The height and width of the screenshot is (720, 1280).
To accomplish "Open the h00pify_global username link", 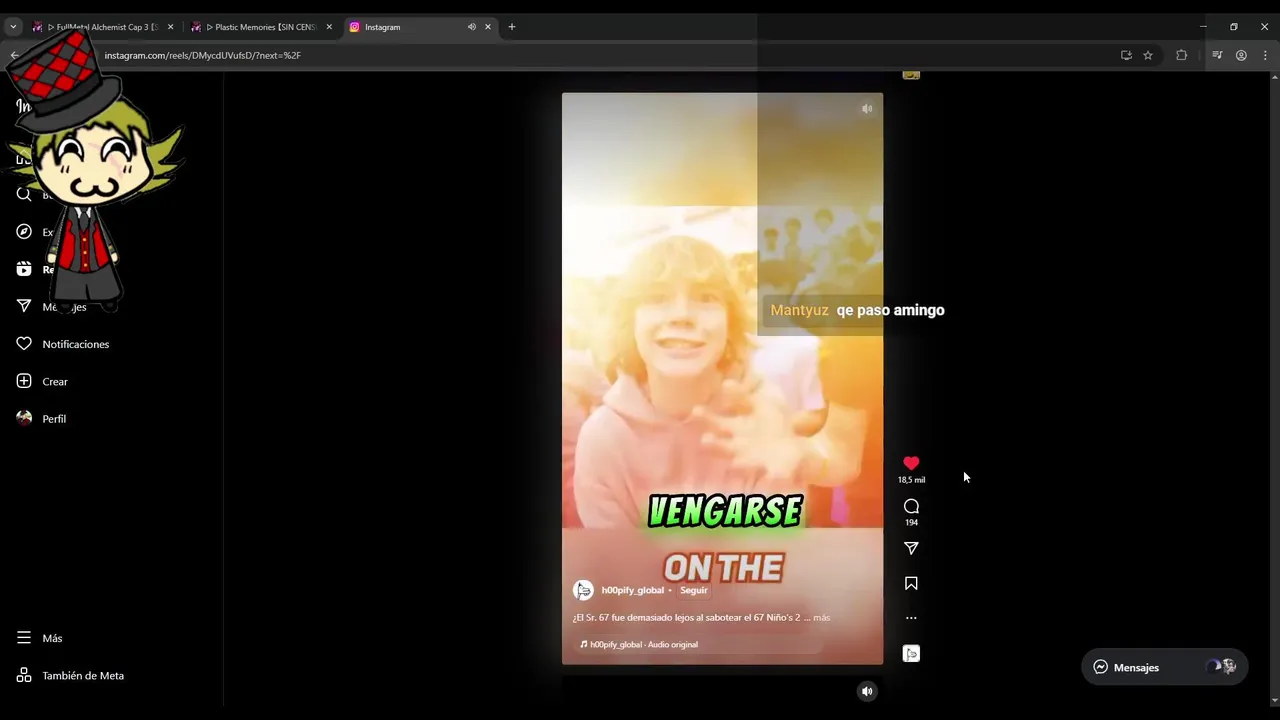I will point(633,590).
